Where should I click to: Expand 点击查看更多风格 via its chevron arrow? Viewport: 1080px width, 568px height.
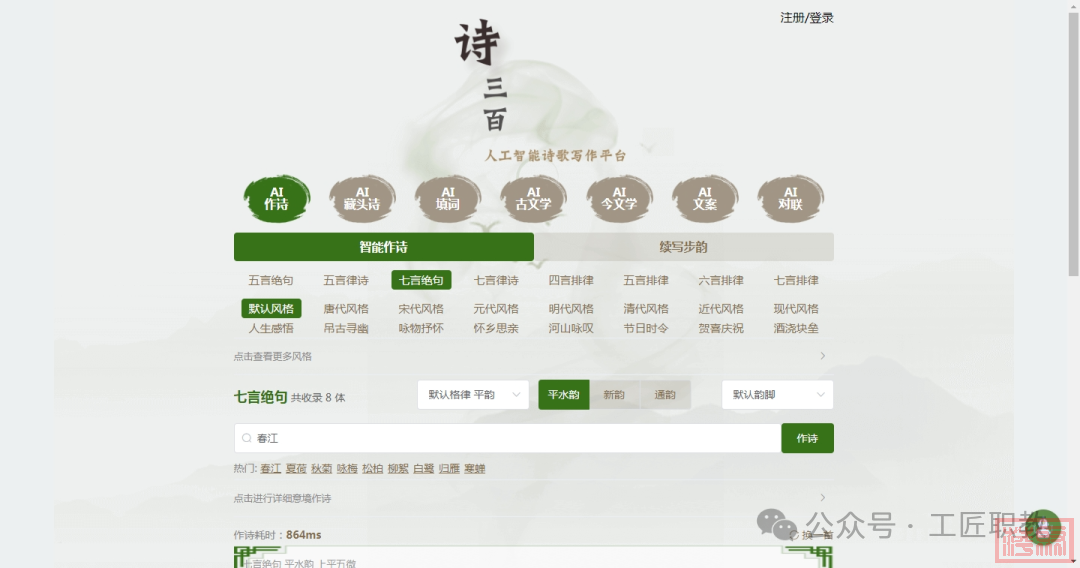pyautogui.click(x=822, y=356)
